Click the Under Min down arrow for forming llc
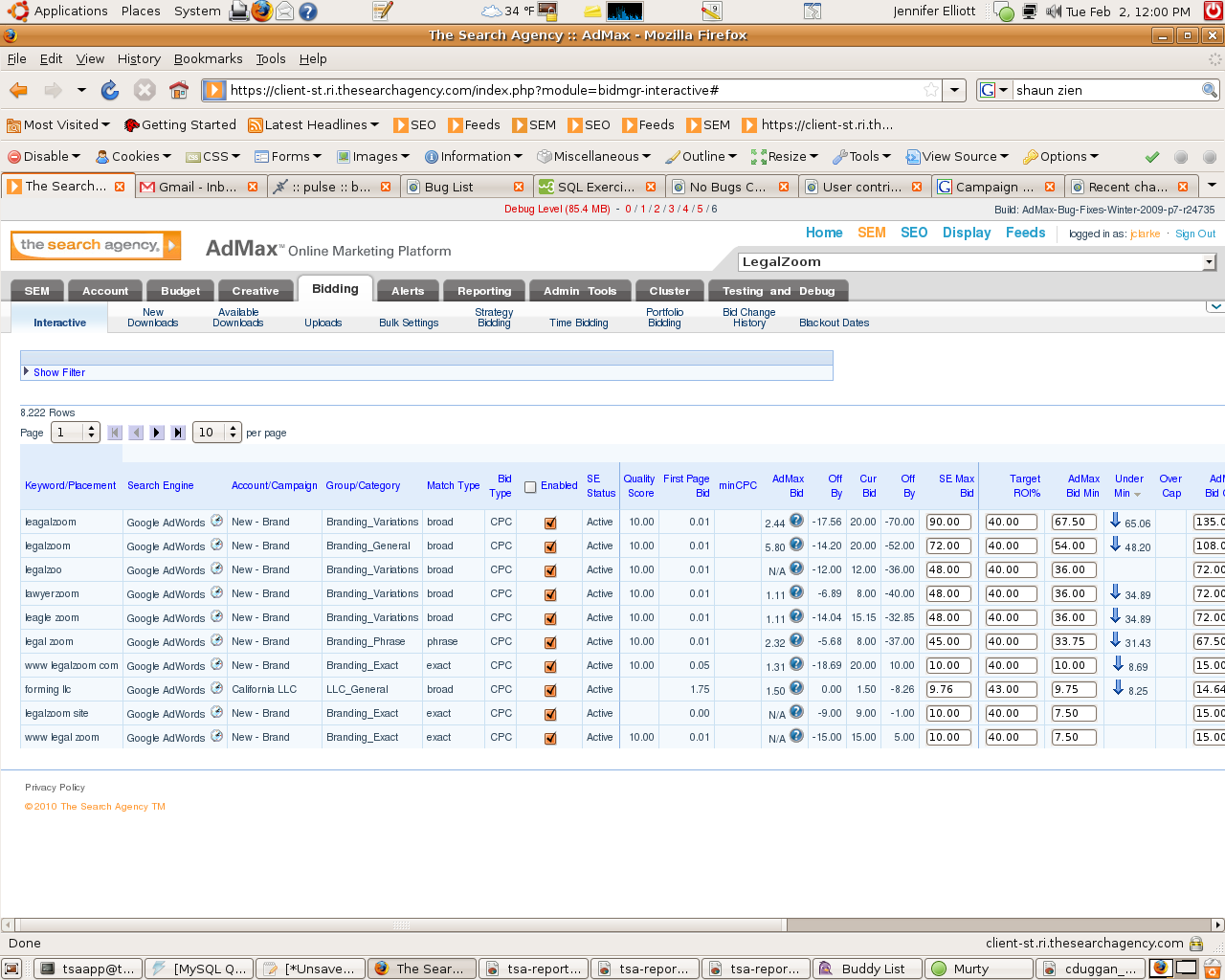The width and height of the screenshot is (1225, 980). (x=1118, y=688)
